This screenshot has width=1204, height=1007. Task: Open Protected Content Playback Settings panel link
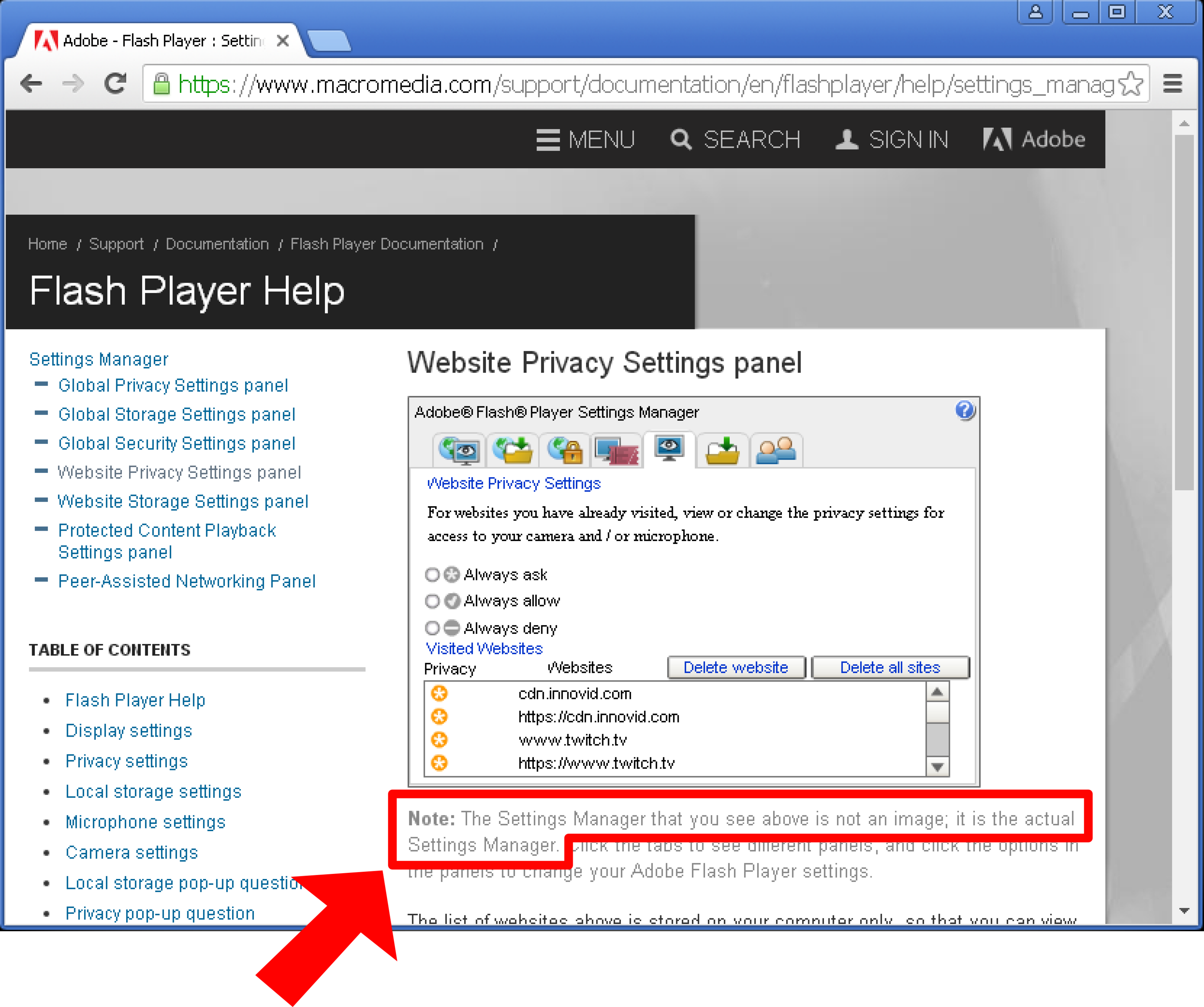pyautogui.click(x=167, y=541)
